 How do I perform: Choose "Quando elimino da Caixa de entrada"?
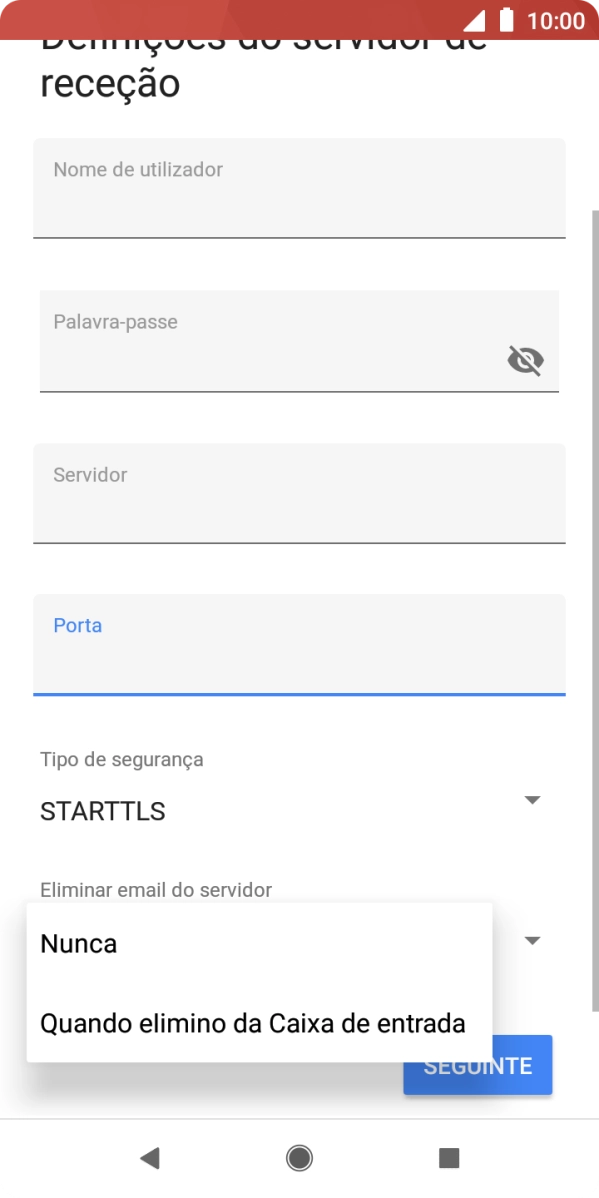point(251,1023)
